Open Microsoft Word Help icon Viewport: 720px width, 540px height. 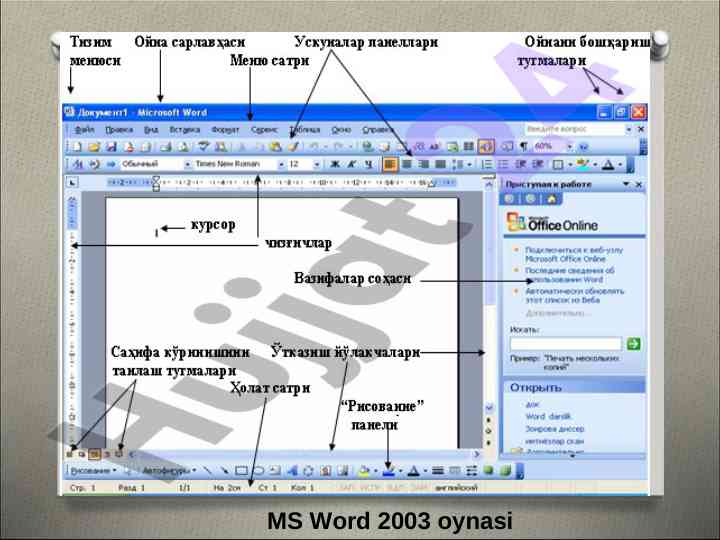pyautogui.click(x=584, y=147)
